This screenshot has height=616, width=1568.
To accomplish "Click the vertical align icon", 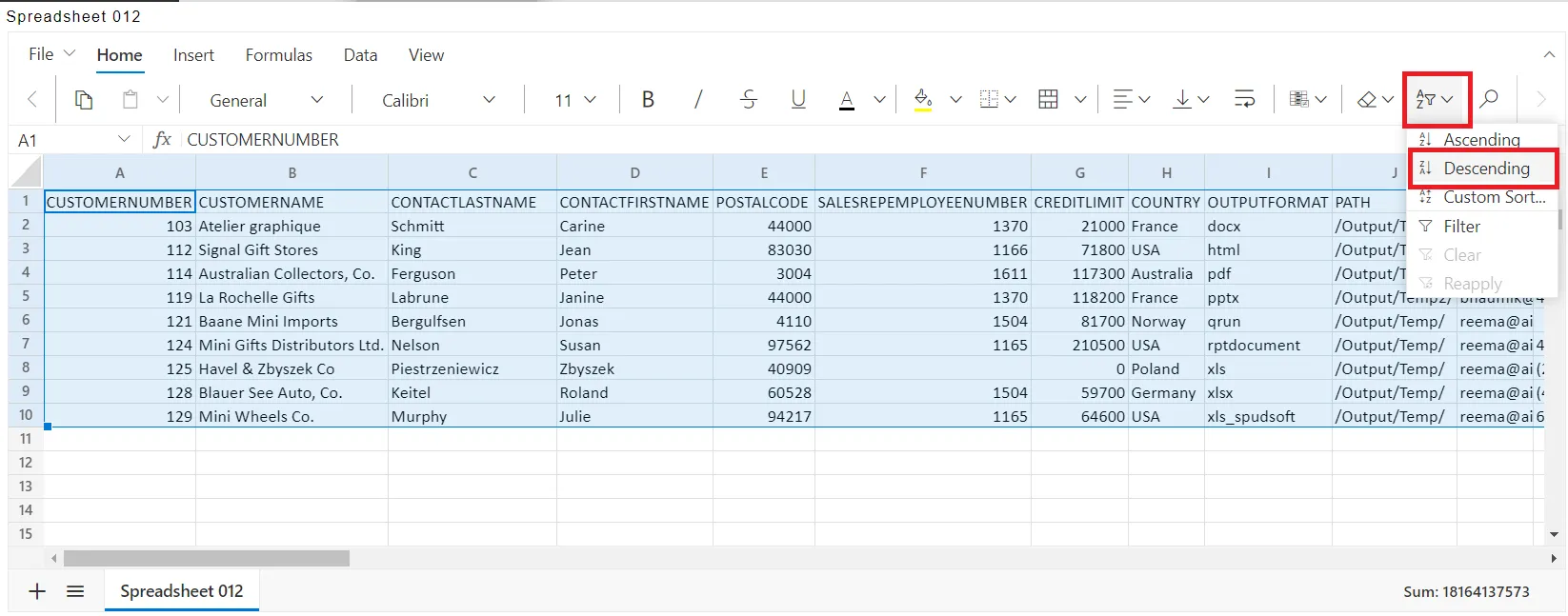I will [x=1182, y=99].
